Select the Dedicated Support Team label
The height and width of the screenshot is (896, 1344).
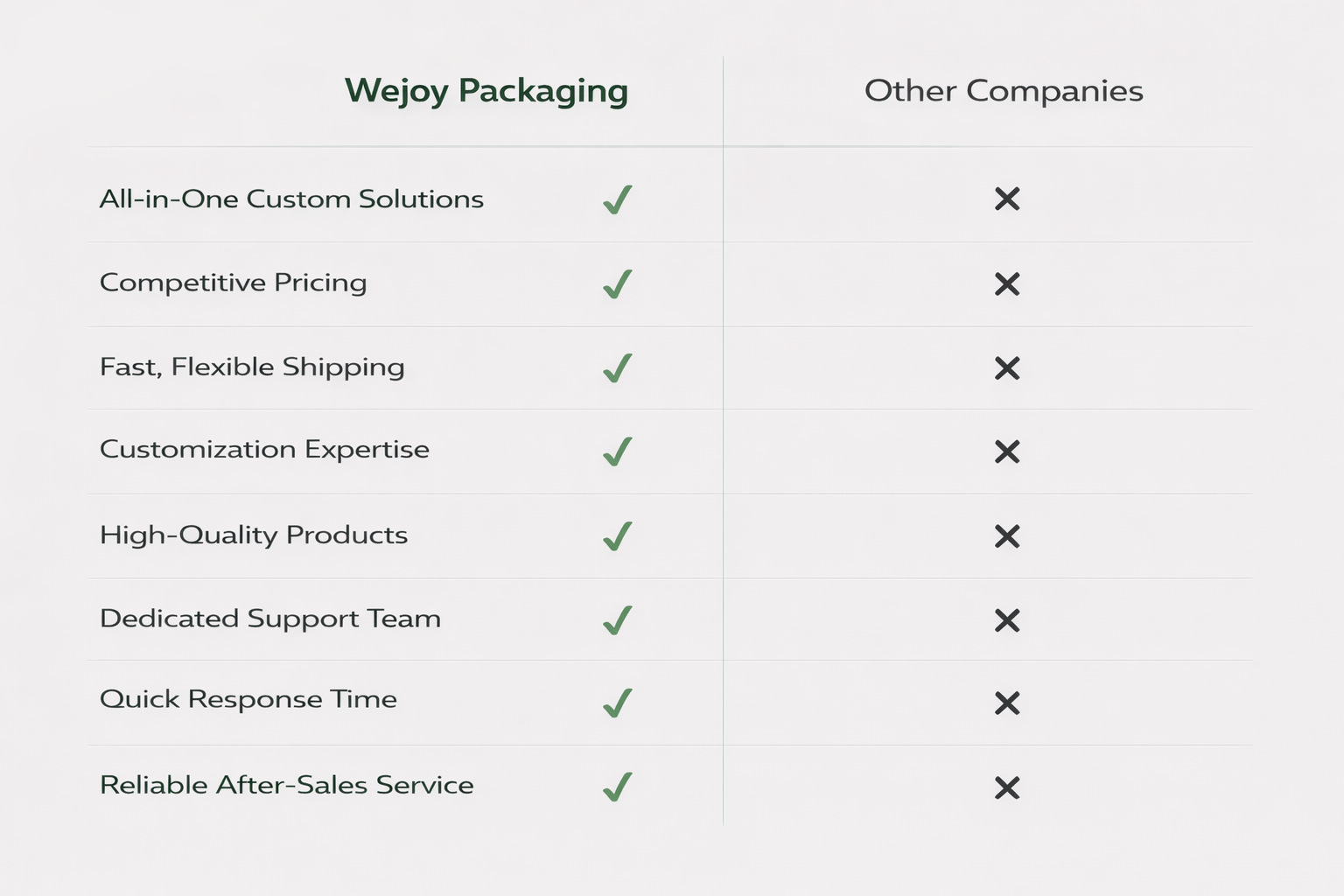tap(270, 619)
